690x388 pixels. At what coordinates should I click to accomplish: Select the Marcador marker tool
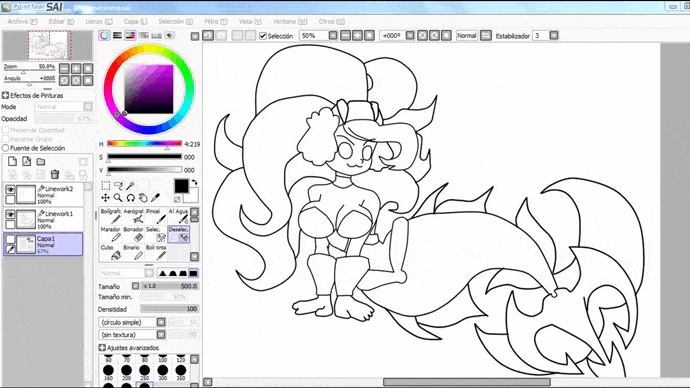[x=110, y=234]
